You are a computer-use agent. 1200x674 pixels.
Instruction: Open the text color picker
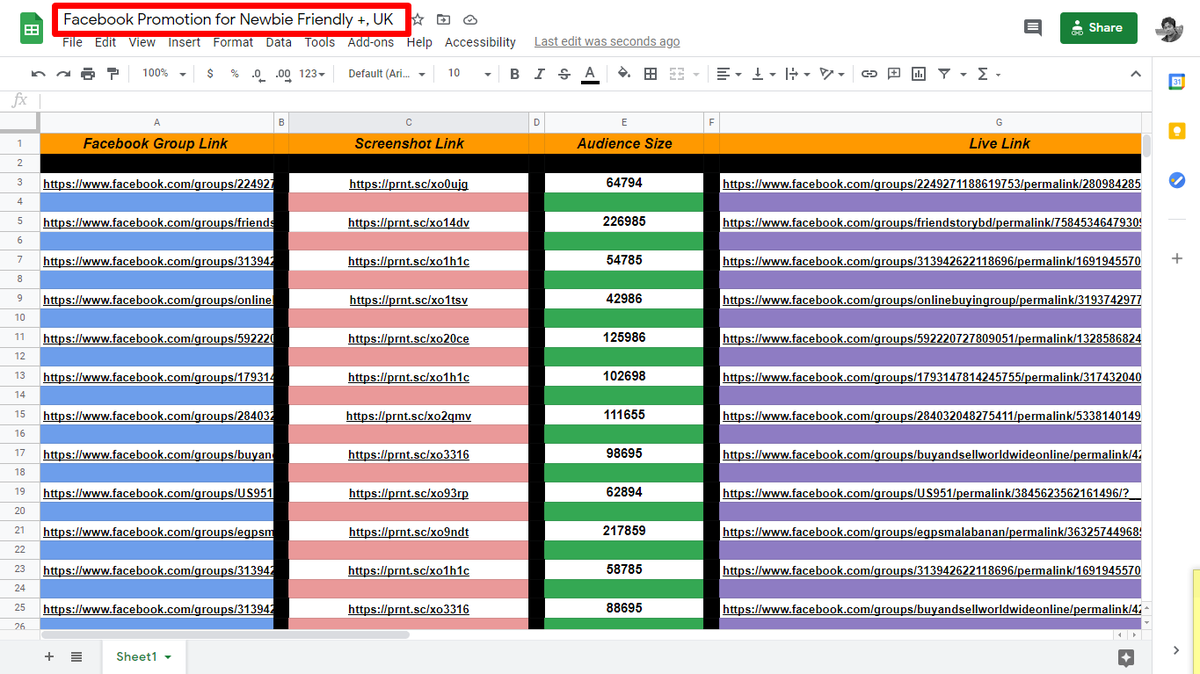(590, 74)
